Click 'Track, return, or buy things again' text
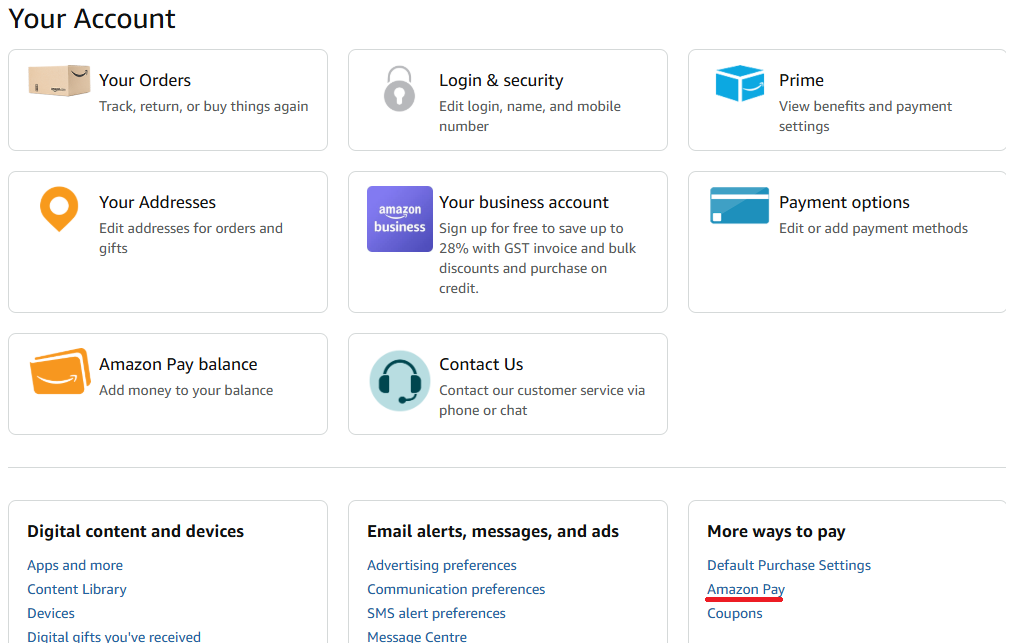 tap(203, 106)
